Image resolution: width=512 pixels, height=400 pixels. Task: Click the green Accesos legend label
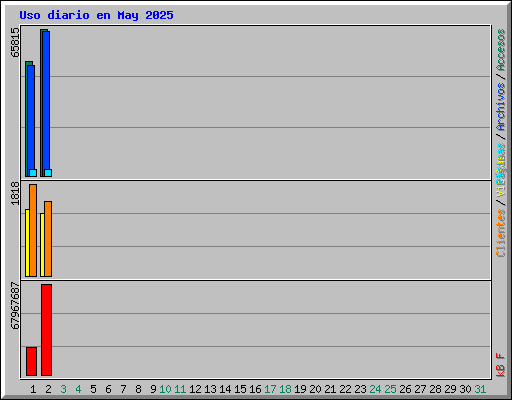(x=501, y=50)
